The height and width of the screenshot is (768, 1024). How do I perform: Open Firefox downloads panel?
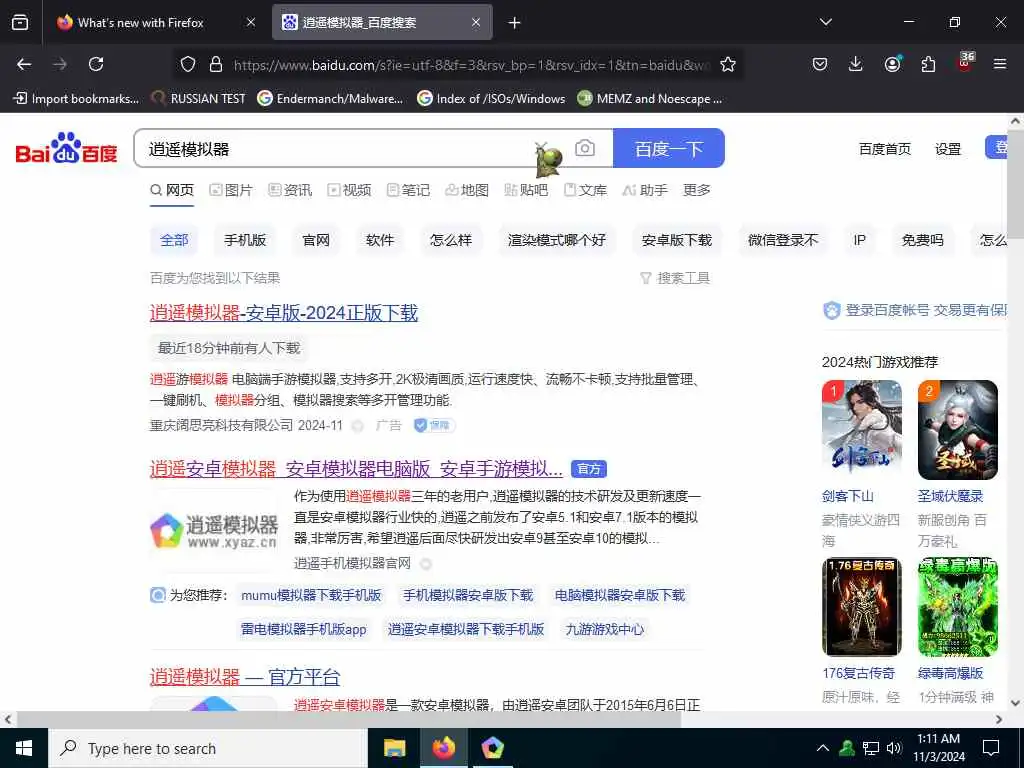(856, 64)
